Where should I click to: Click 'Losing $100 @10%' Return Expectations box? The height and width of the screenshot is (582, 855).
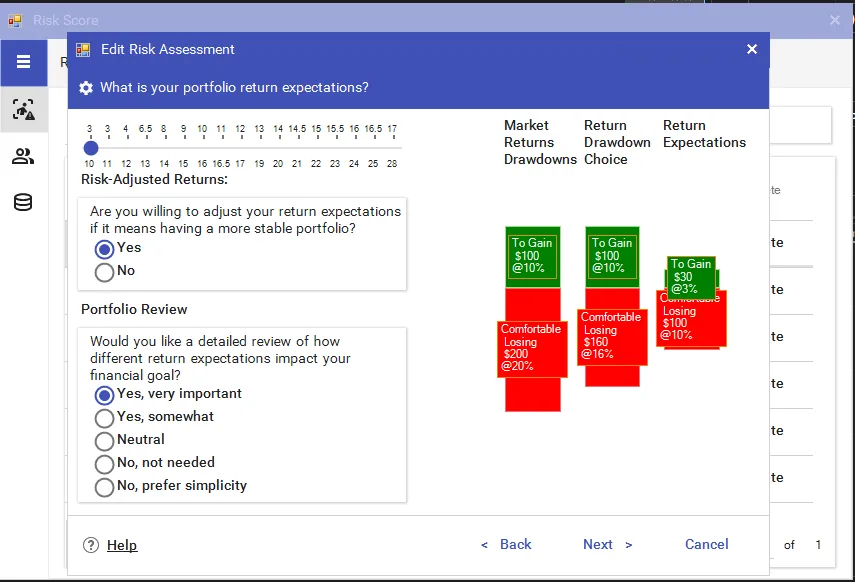691,321
